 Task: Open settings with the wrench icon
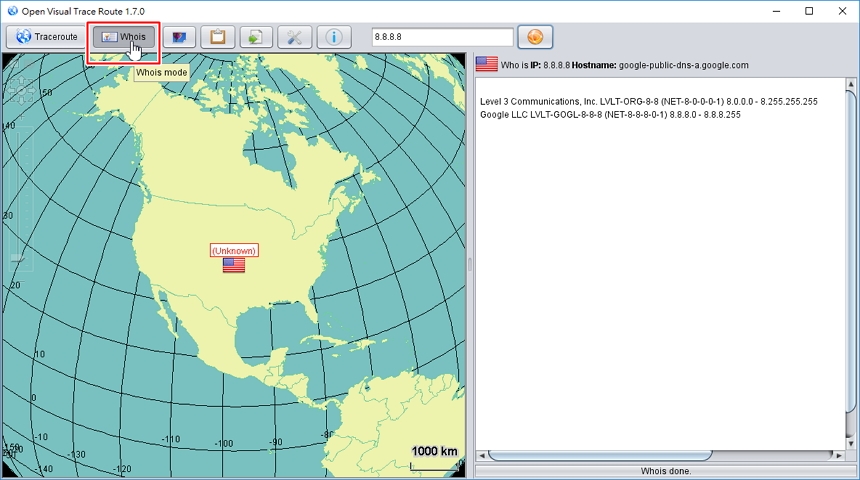(x=295, y=37)
